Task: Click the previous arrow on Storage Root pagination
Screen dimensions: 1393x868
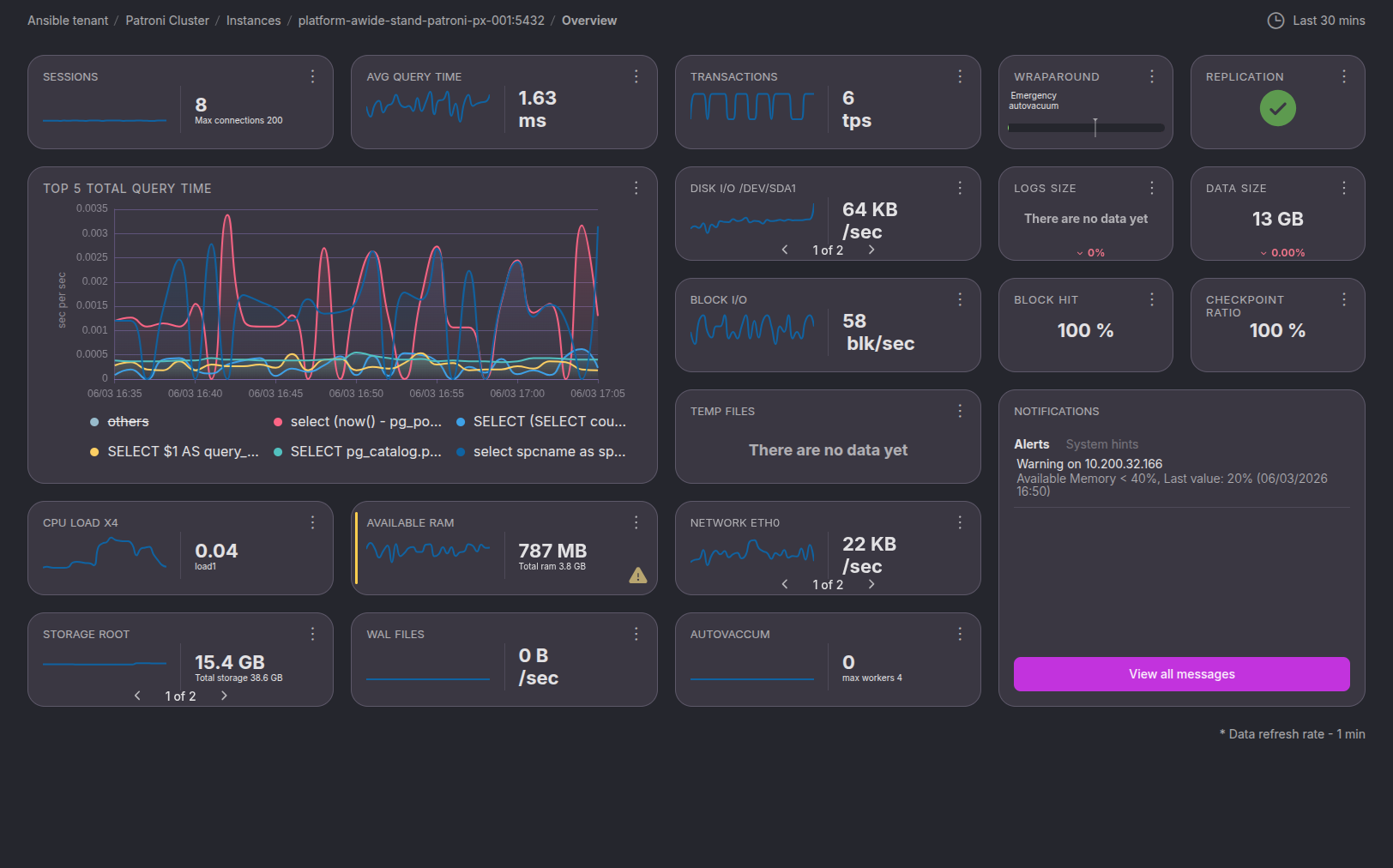Action: pyautogui.click(x=137, y=696)
